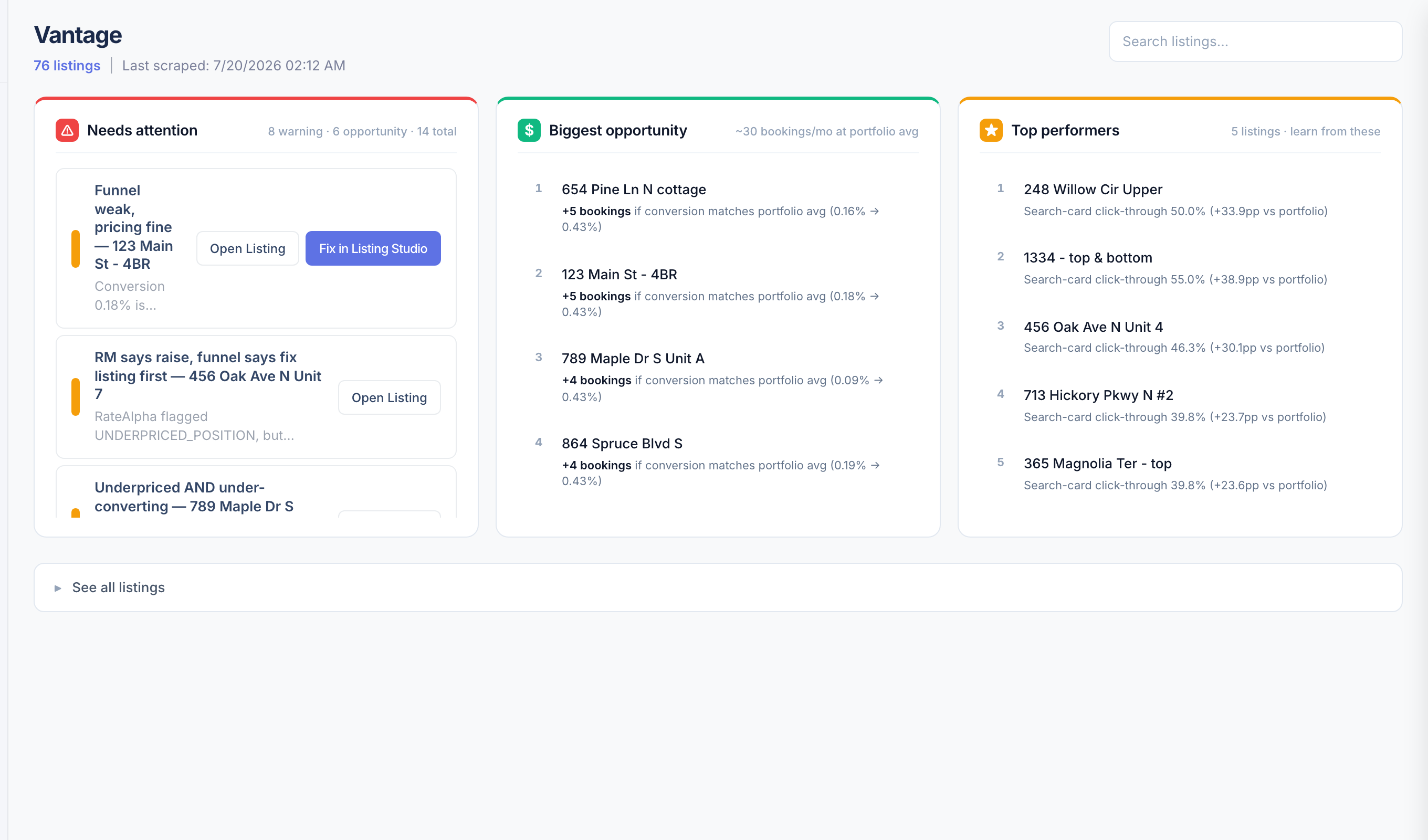Click the red Needs attention warning icon

(67, 130)
